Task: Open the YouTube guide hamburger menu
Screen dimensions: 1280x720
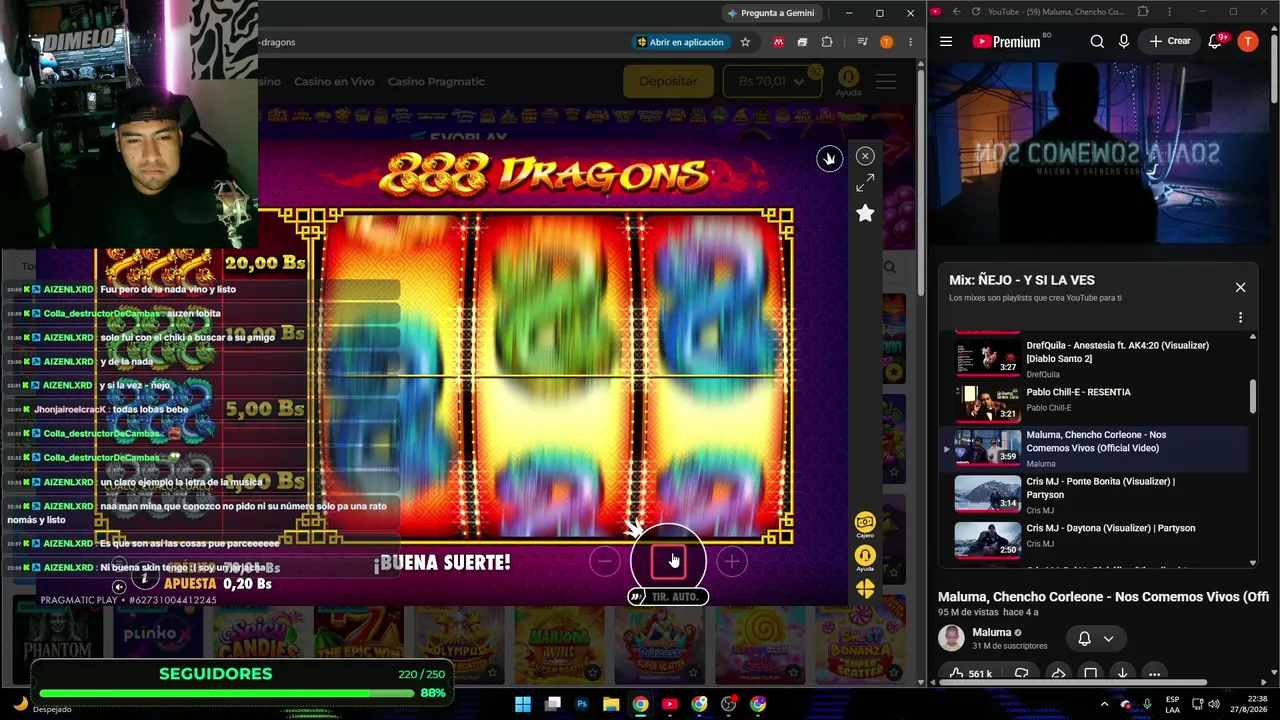Action: (x=946, y=41)
